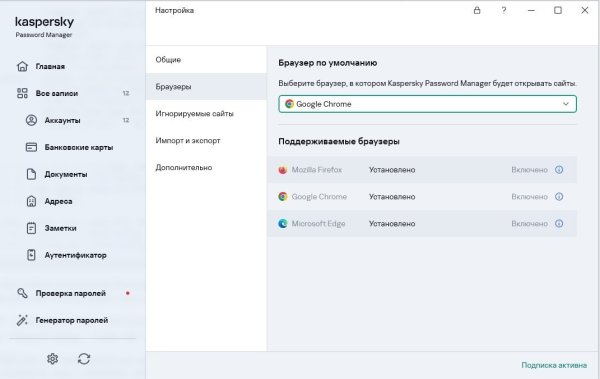This screenshot has width=600, height=379.
Task: Open the default browser dropdown
Action: click(x=427, y=104)
